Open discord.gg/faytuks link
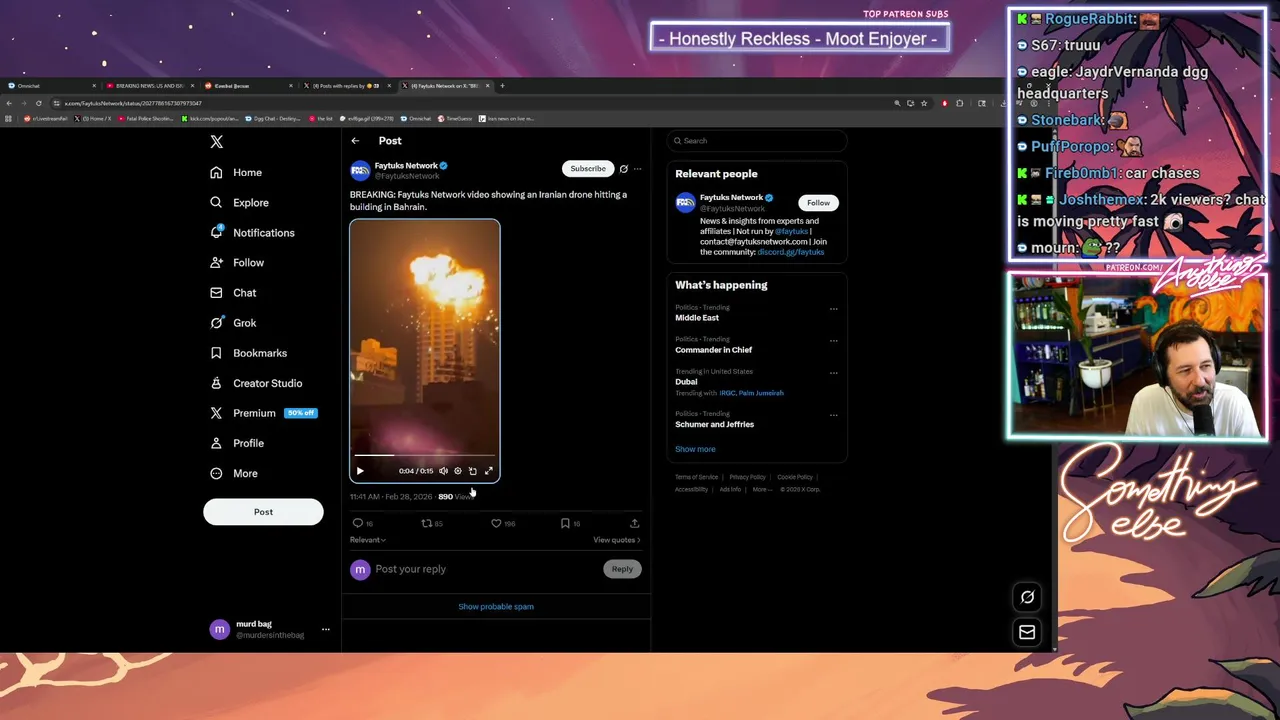This screenshot has width=1280, height=720. point(791,252)
